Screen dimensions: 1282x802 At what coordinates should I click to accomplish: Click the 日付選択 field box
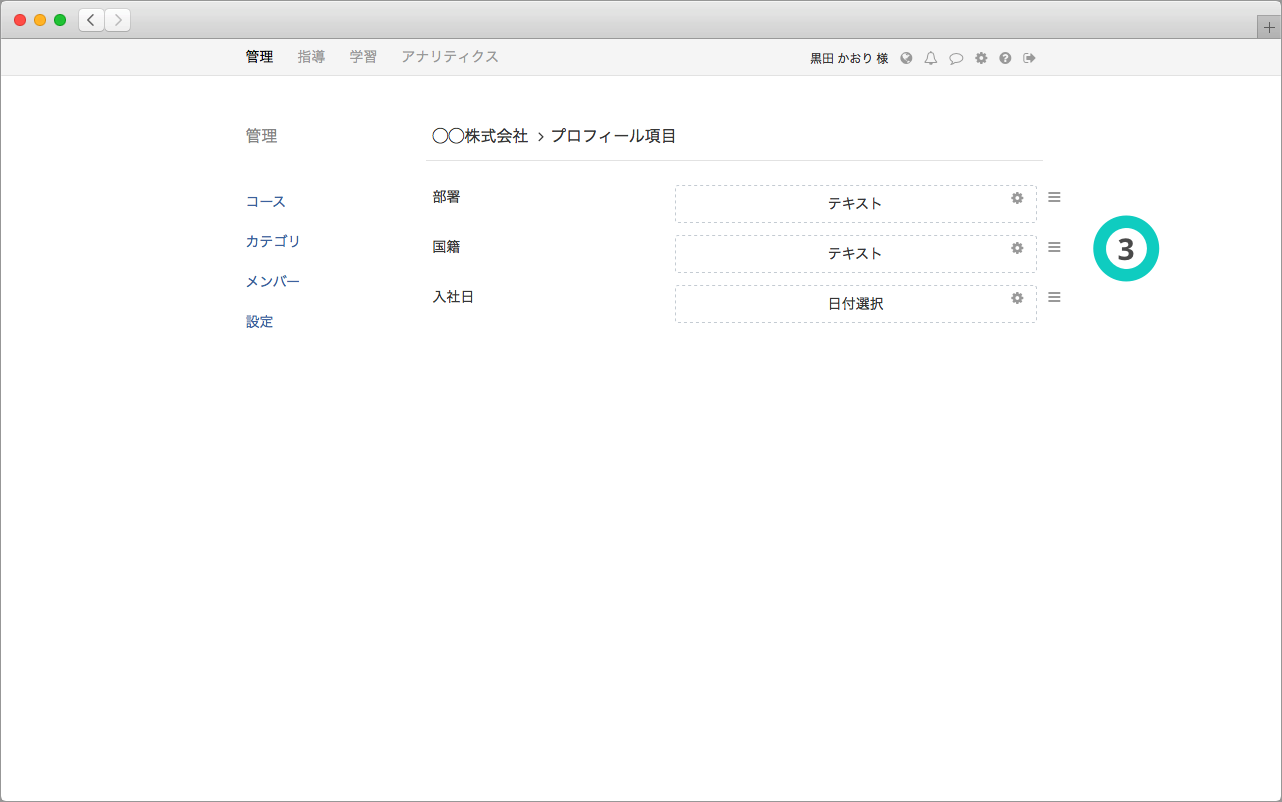coord(855,304)
